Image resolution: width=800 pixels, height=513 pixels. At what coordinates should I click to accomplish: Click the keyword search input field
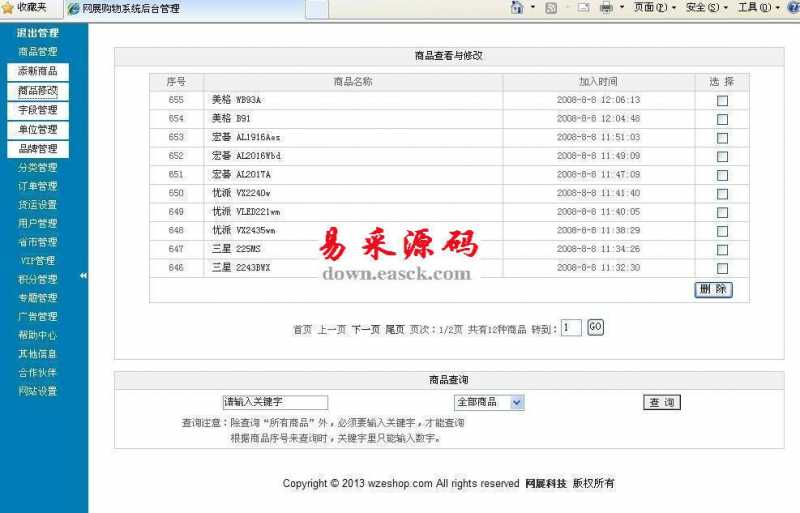(275, 402)
